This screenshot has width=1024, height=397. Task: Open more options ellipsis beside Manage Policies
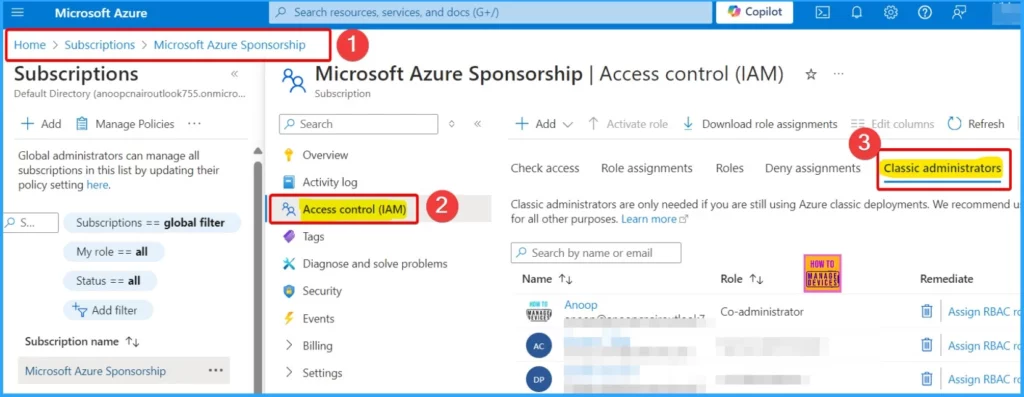(194, 123)
